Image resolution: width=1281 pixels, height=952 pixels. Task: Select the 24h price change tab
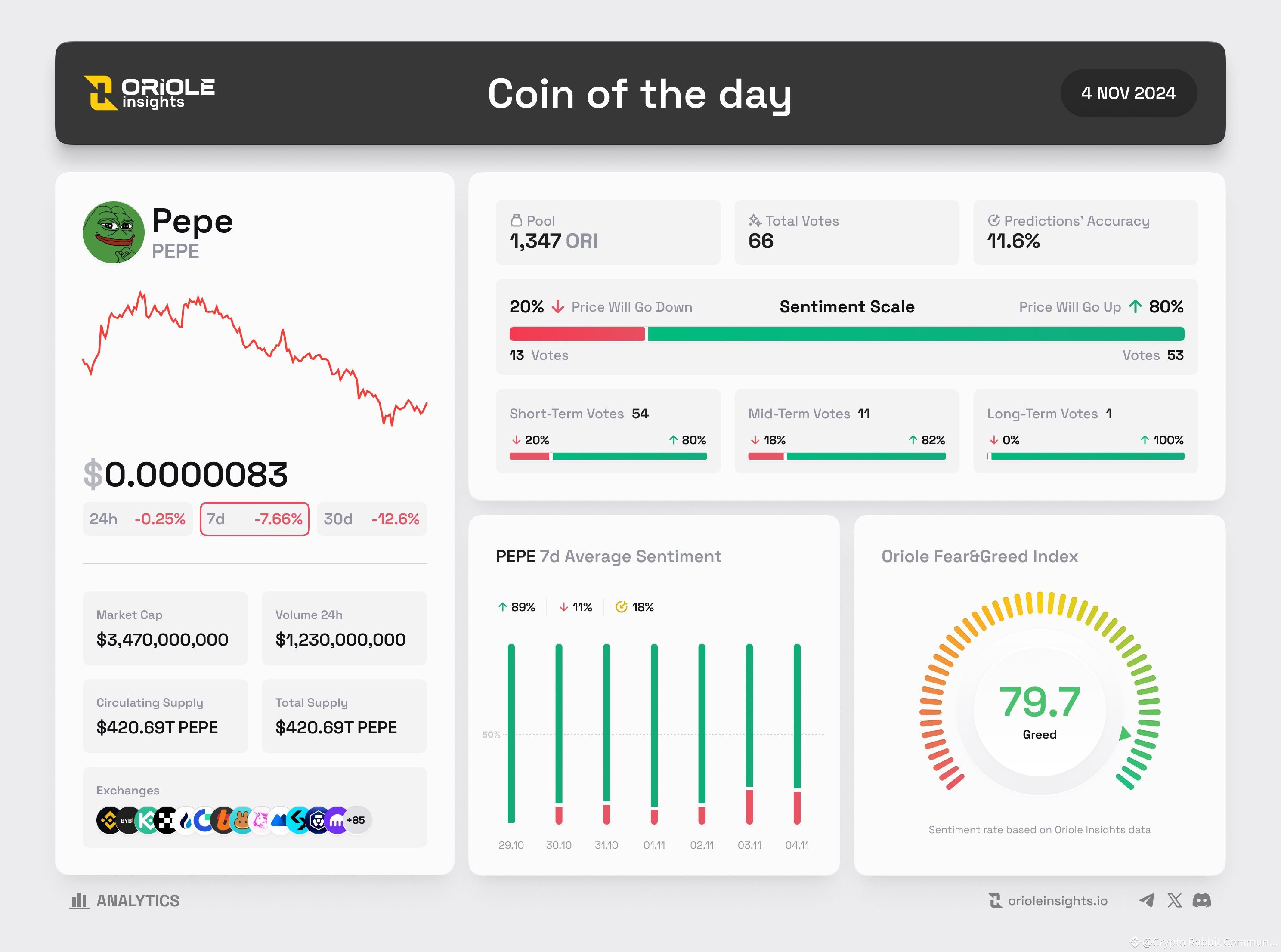click(137, 519)
